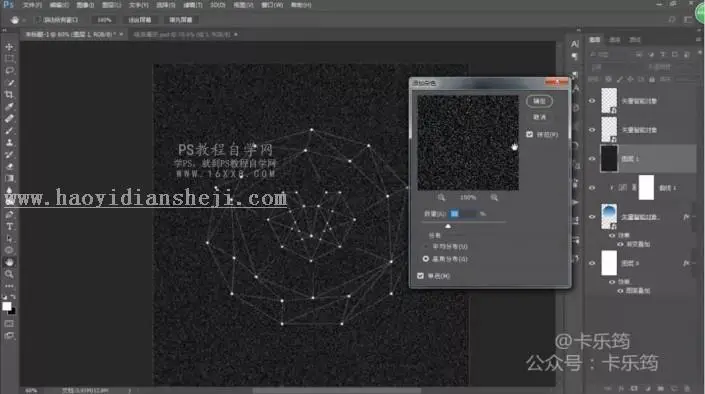Viewport: 705px width, 394px height.
Task: Change screen mode icon in toolbar
Action: tap(9, 336)
